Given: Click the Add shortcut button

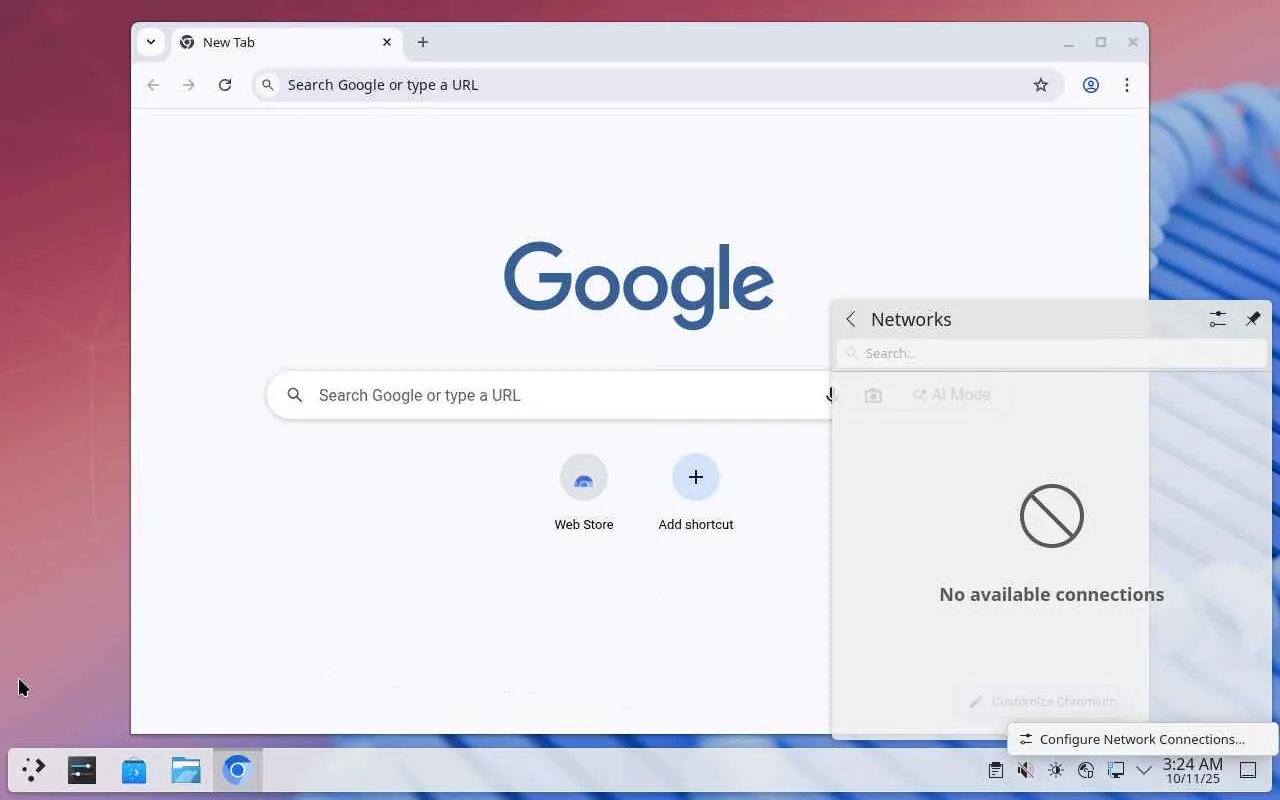Looking at the screenshot, I should coord(696,492).
